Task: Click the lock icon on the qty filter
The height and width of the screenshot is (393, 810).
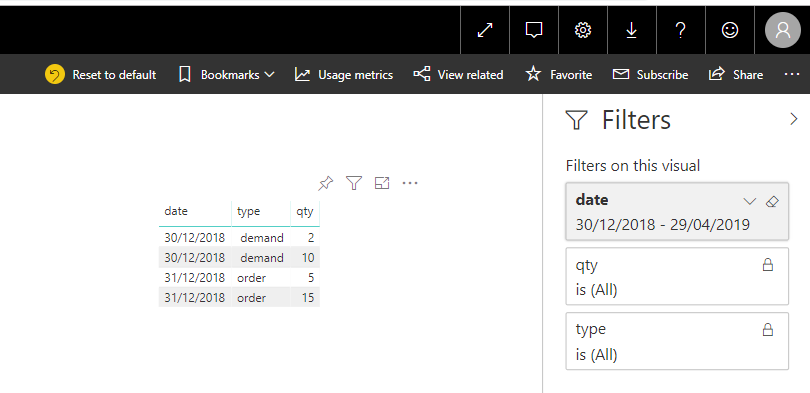Action: (x=768, y=265)
